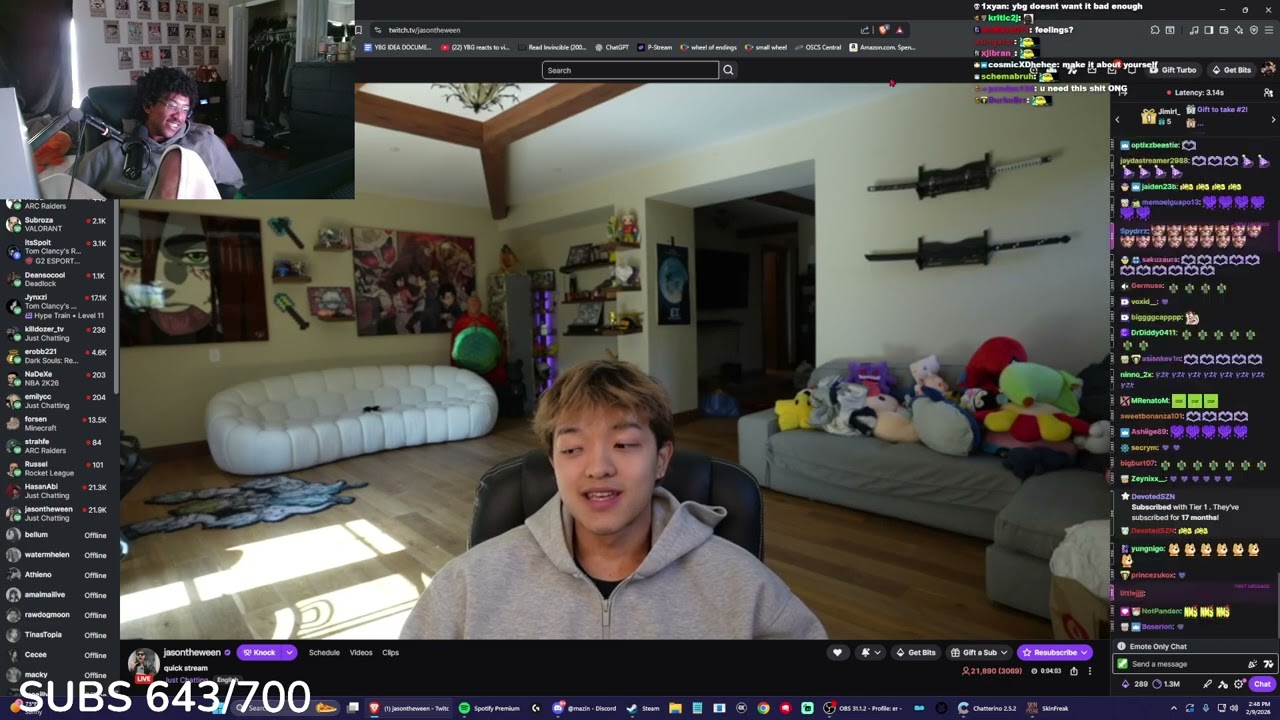Click the follow heart icon
Image resolution: width=1280 pixels, height=720 pixels.
tap(837, 653)
